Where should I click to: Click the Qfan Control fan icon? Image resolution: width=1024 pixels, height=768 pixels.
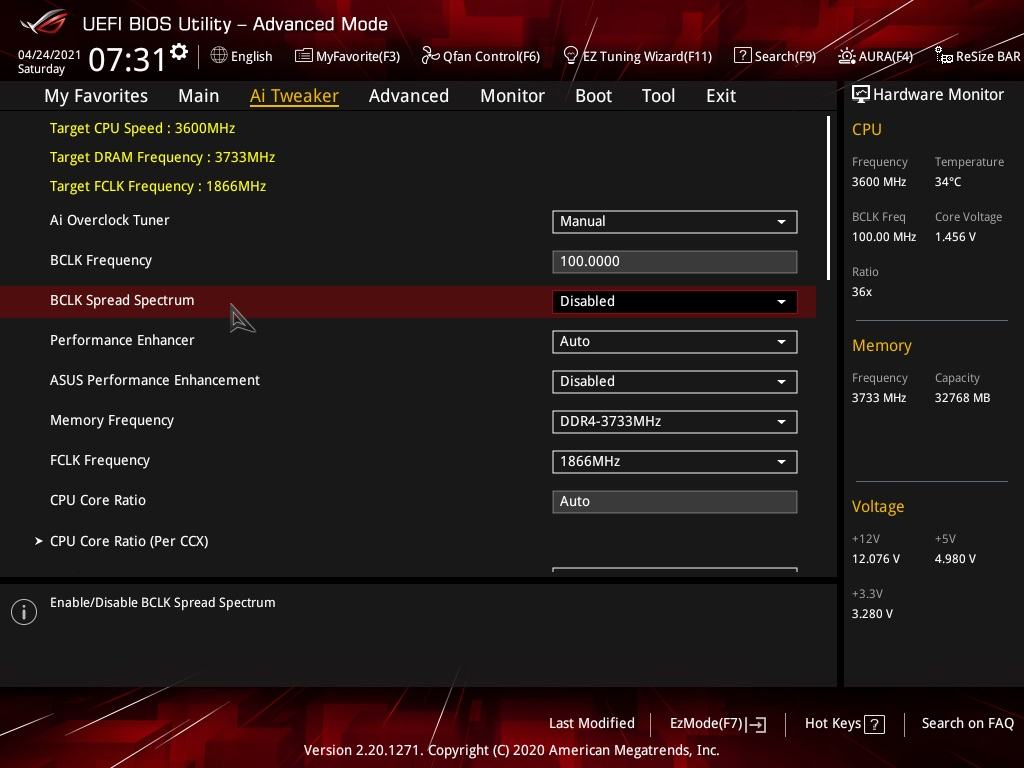[x=430, y=56]
